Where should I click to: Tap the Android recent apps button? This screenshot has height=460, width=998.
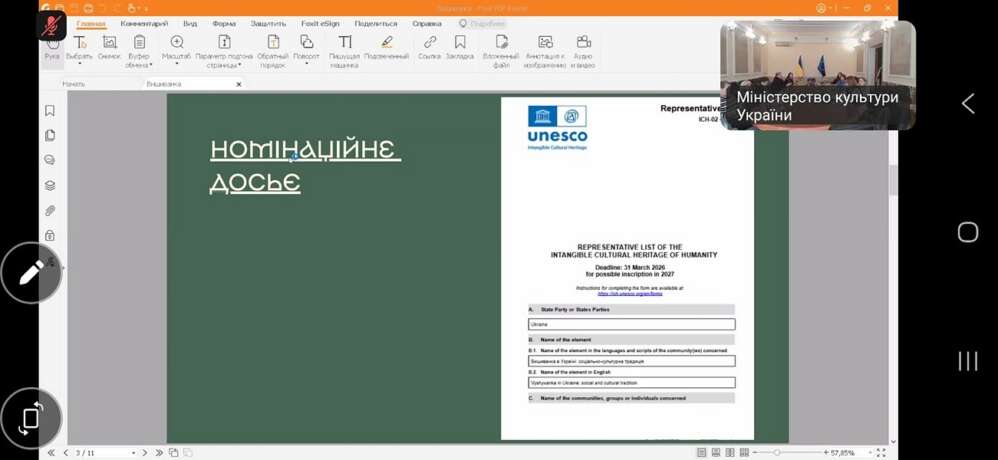[967, 361]
